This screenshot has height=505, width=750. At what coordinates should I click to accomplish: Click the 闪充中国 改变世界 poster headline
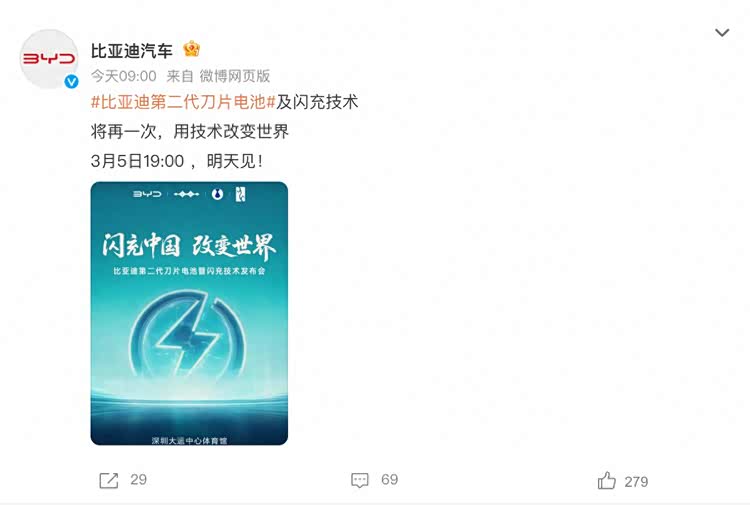pyautogui.click(x=189, y=246)
